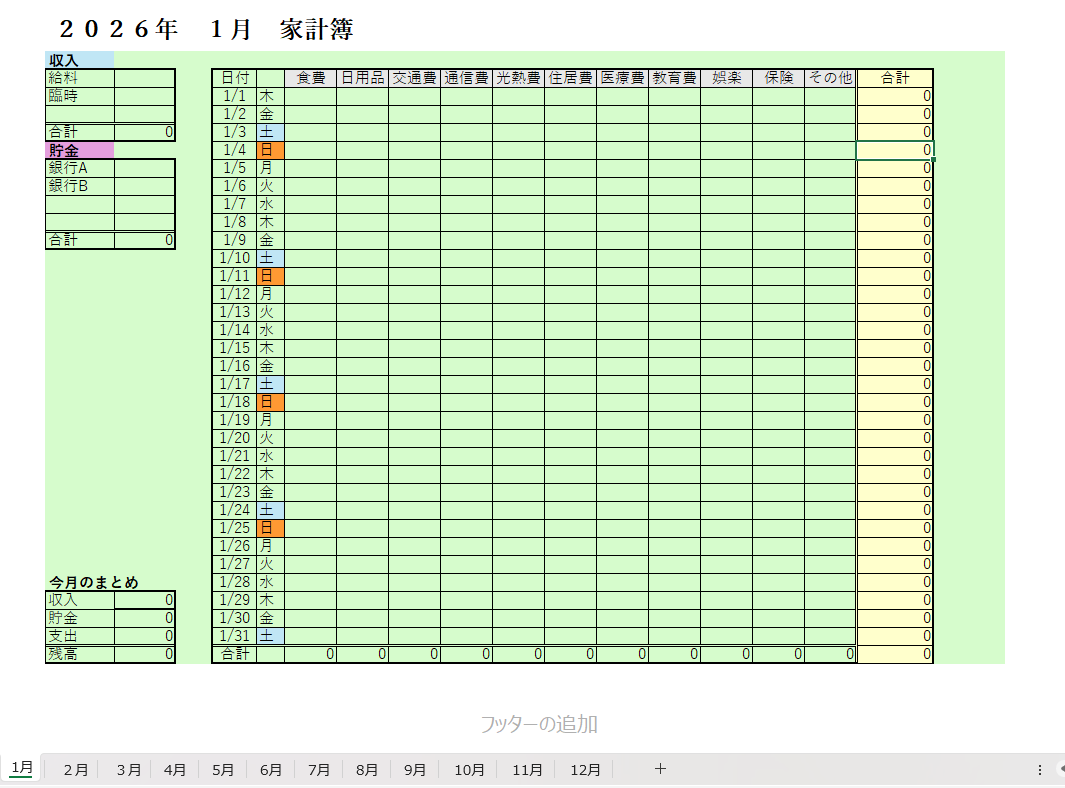Screen dimensions: 1065x788
Task: Switch to the 2月 sheet tab
Action: (x=76, y=770)
